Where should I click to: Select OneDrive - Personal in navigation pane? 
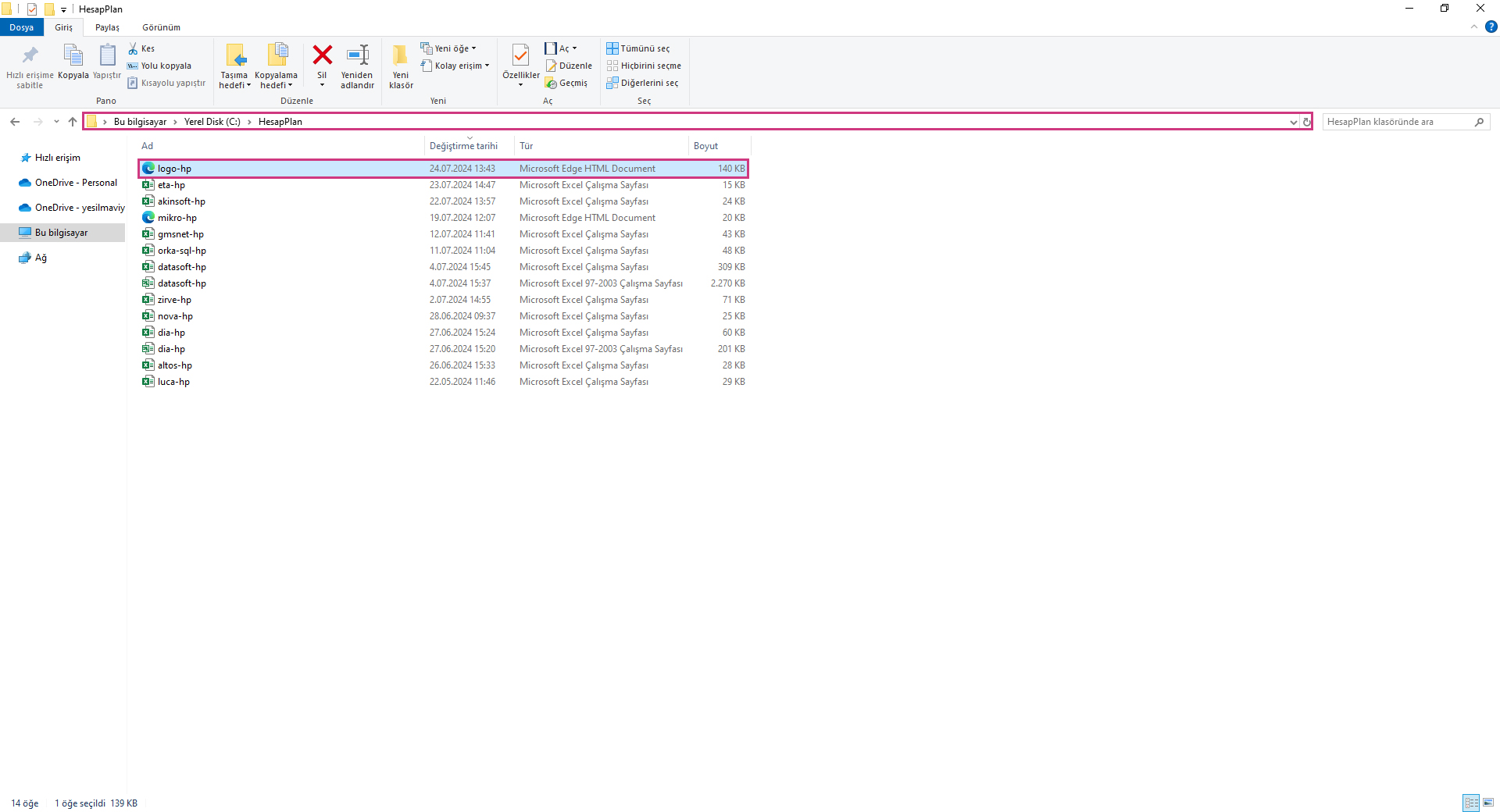coord(76,183)
